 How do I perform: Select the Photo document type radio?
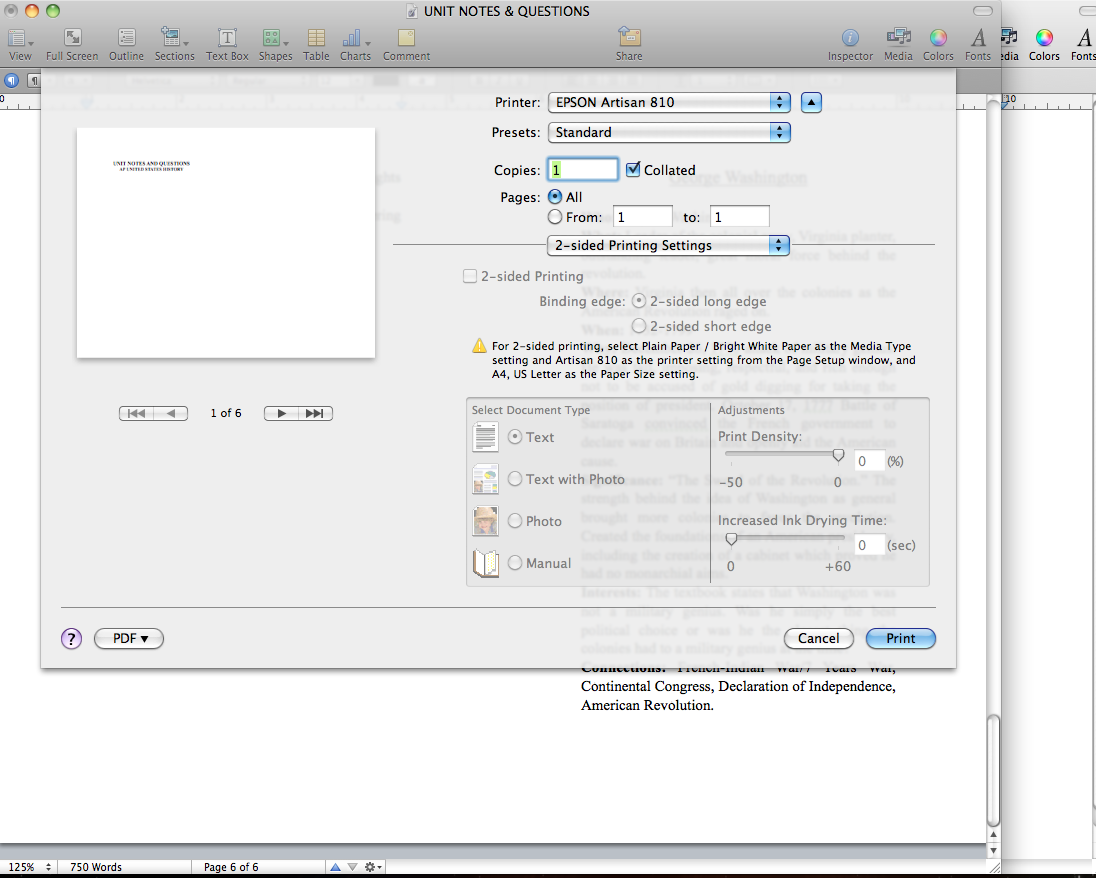[x=515, y=521]
